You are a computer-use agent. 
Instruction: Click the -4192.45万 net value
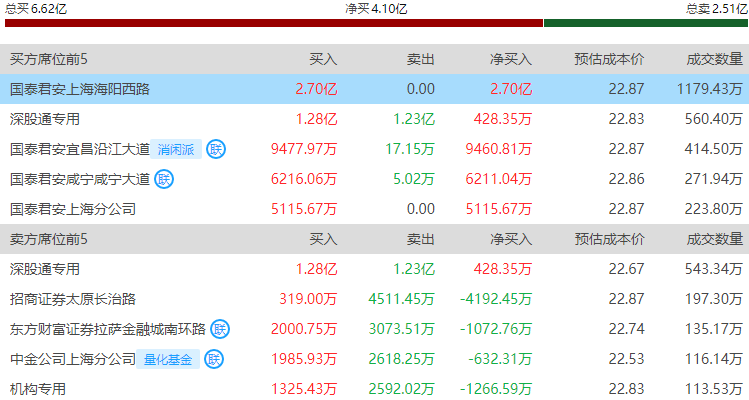click(496, 299)
